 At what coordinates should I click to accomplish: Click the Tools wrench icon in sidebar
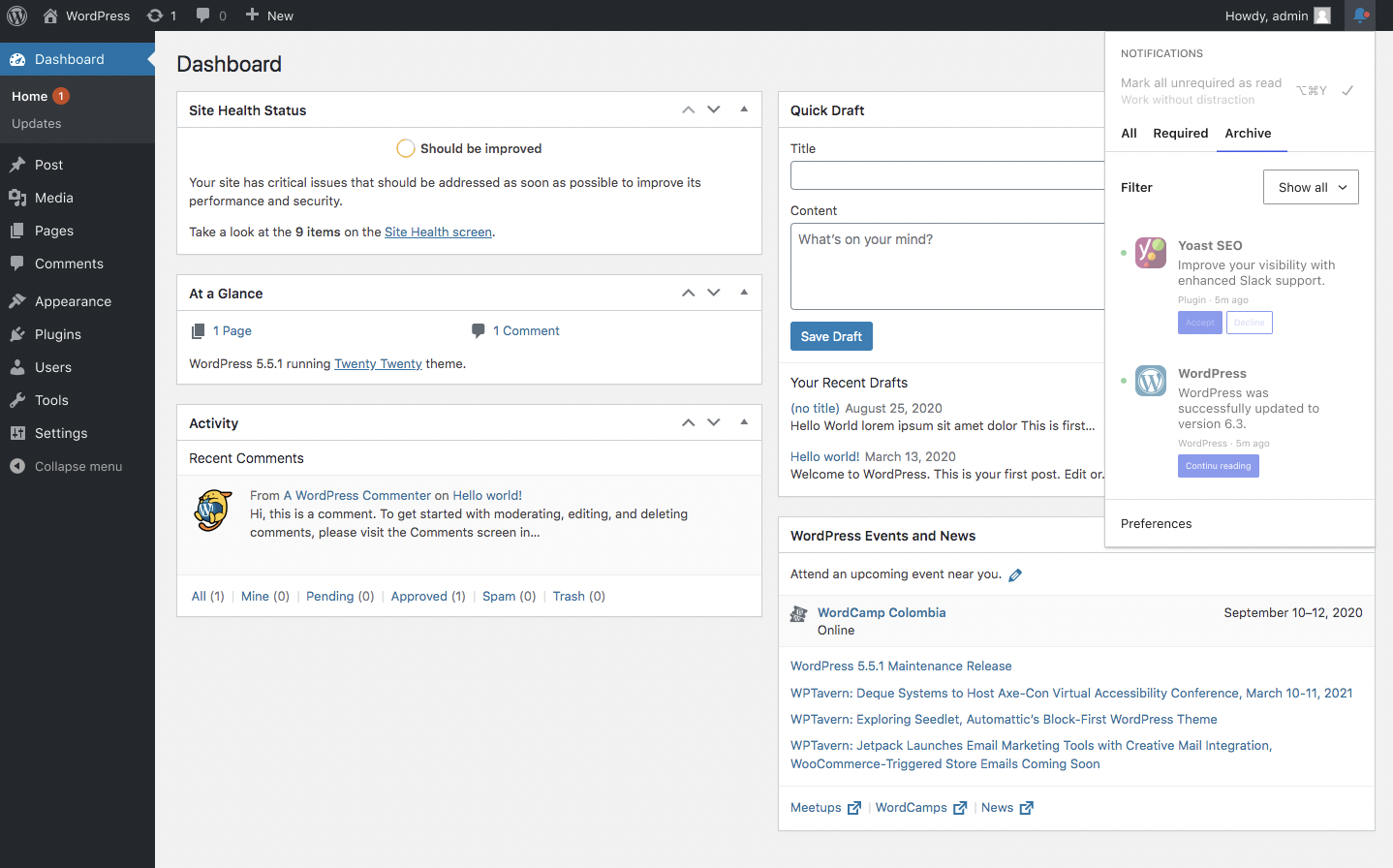pyautogui.click(x=17, y=400)
